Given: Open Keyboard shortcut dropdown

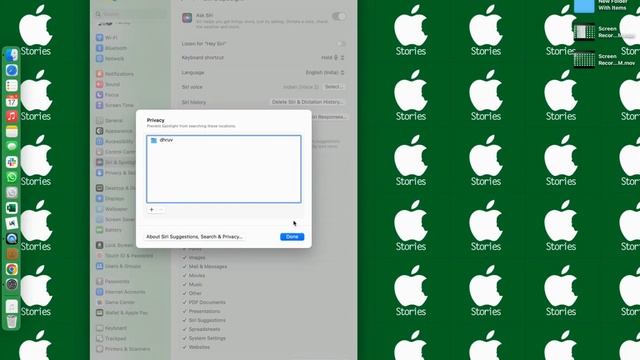Looking at the screenshot, I should point(333,58).
